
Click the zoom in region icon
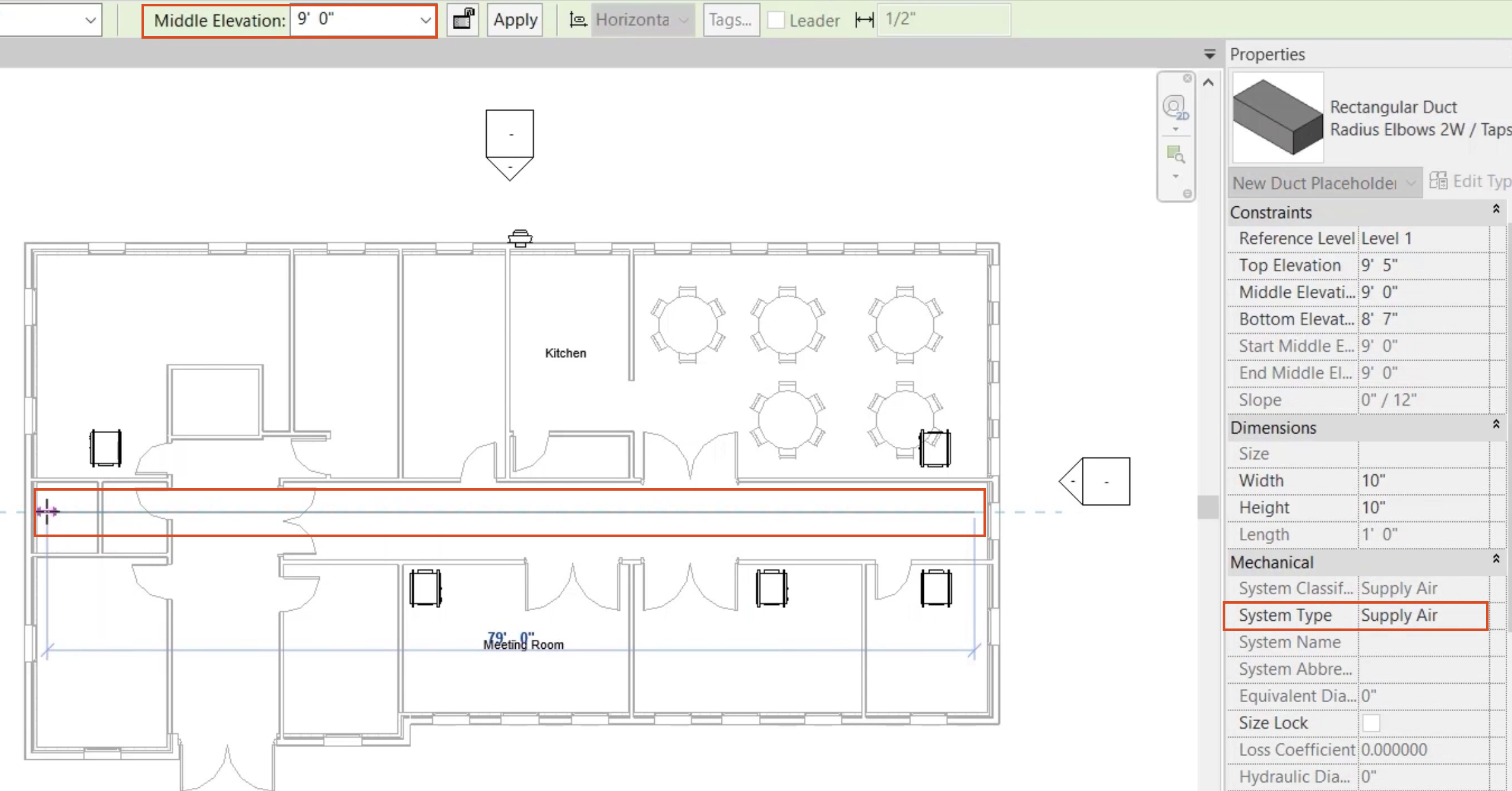pos(1175,154)
